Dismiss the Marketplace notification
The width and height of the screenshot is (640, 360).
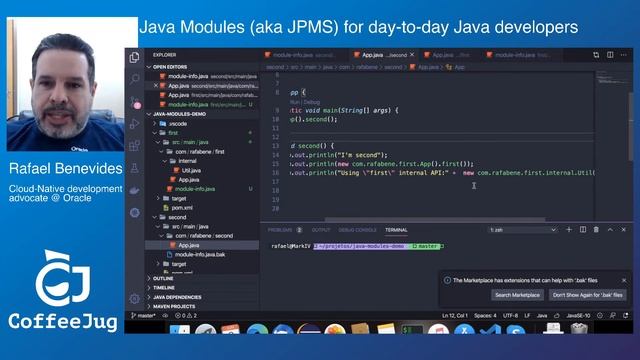(x=624, y=280)
